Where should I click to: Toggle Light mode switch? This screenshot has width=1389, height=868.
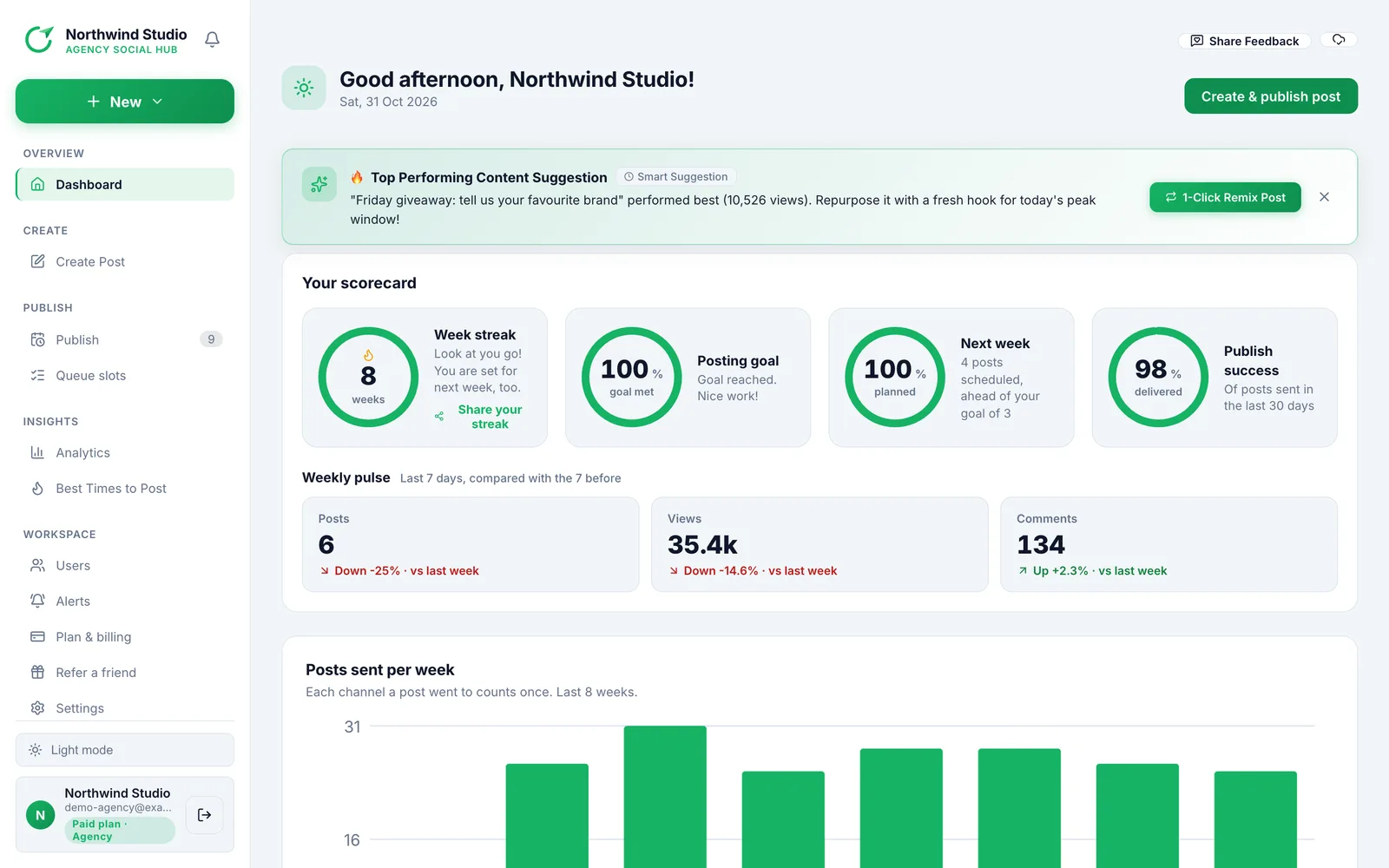click(125, 750)
